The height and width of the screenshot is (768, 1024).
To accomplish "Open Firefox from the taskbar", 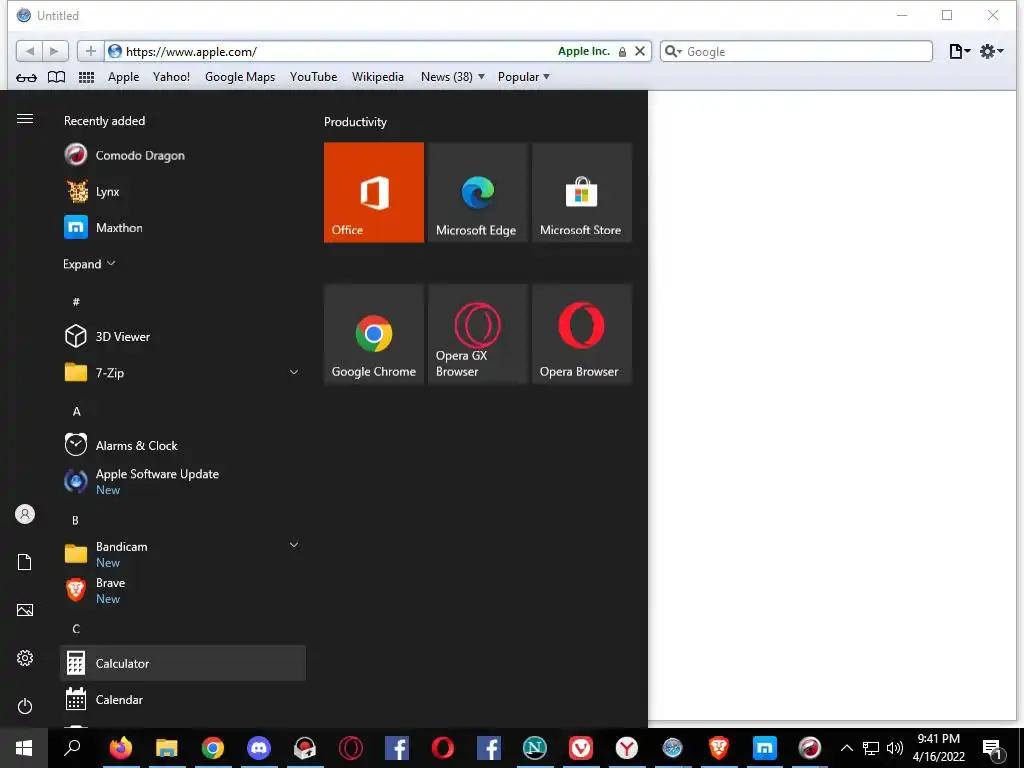I will (121, 748).
